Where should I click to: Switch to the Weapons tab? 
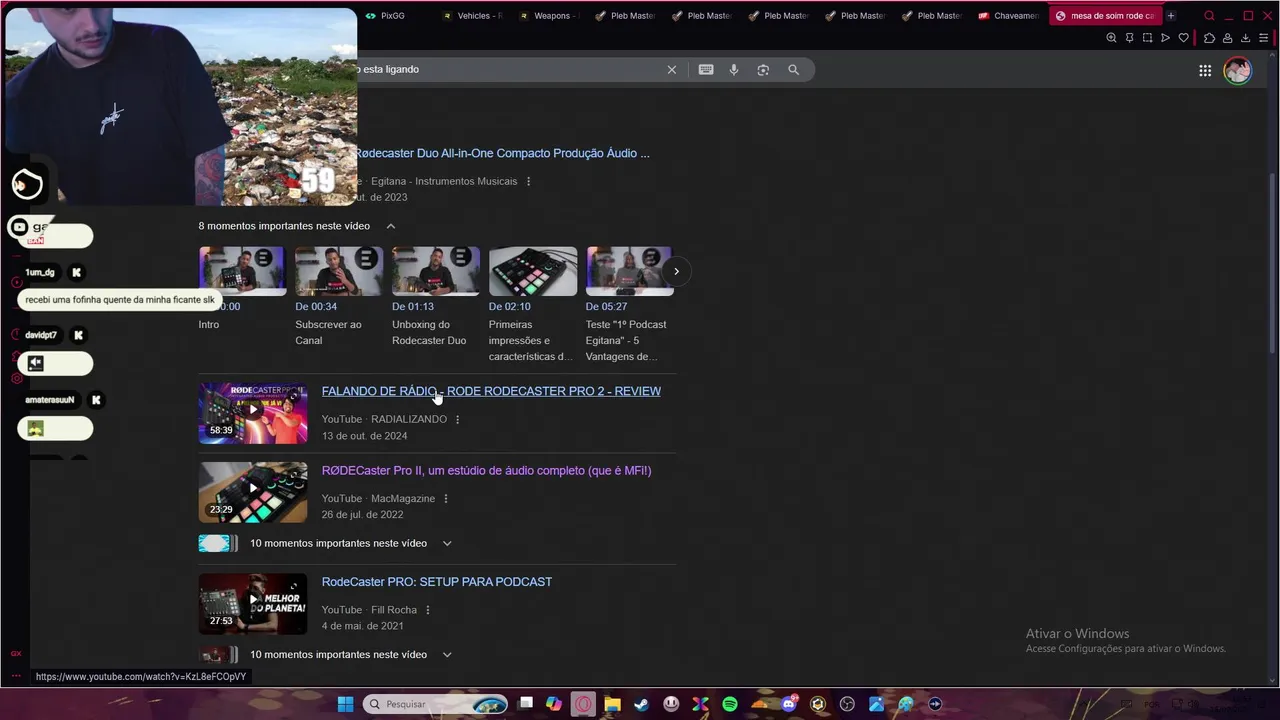(549, 16)
